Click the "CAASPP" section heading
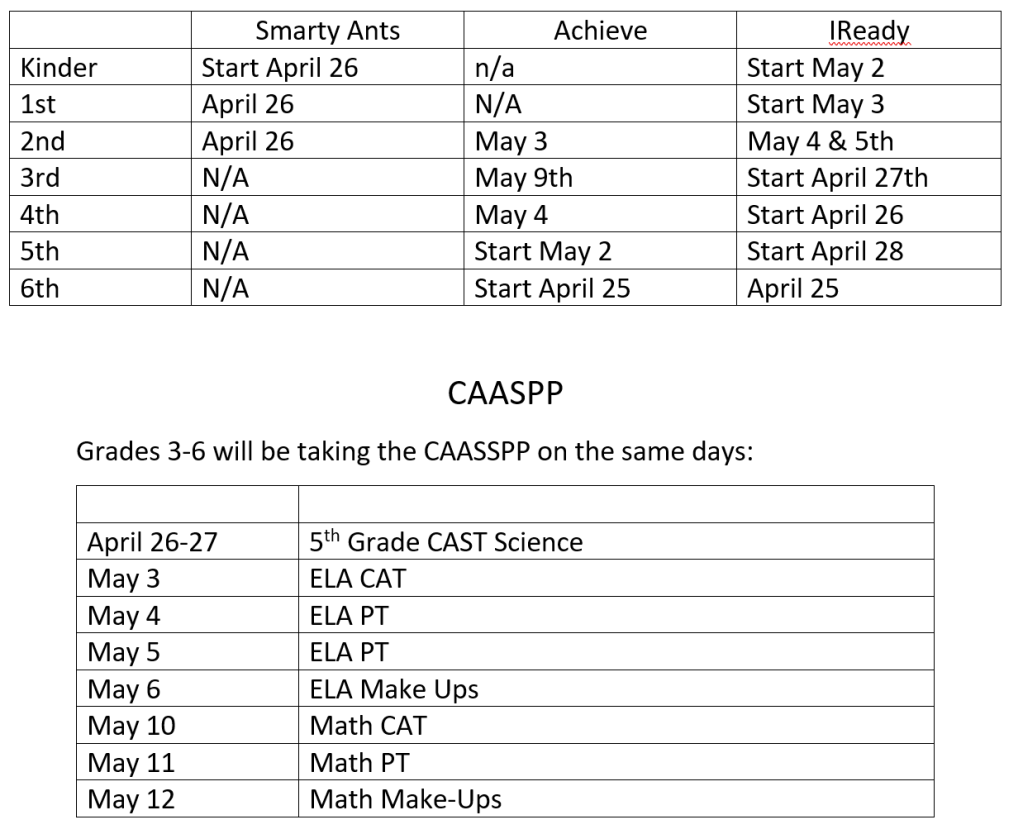 (505, 393)
